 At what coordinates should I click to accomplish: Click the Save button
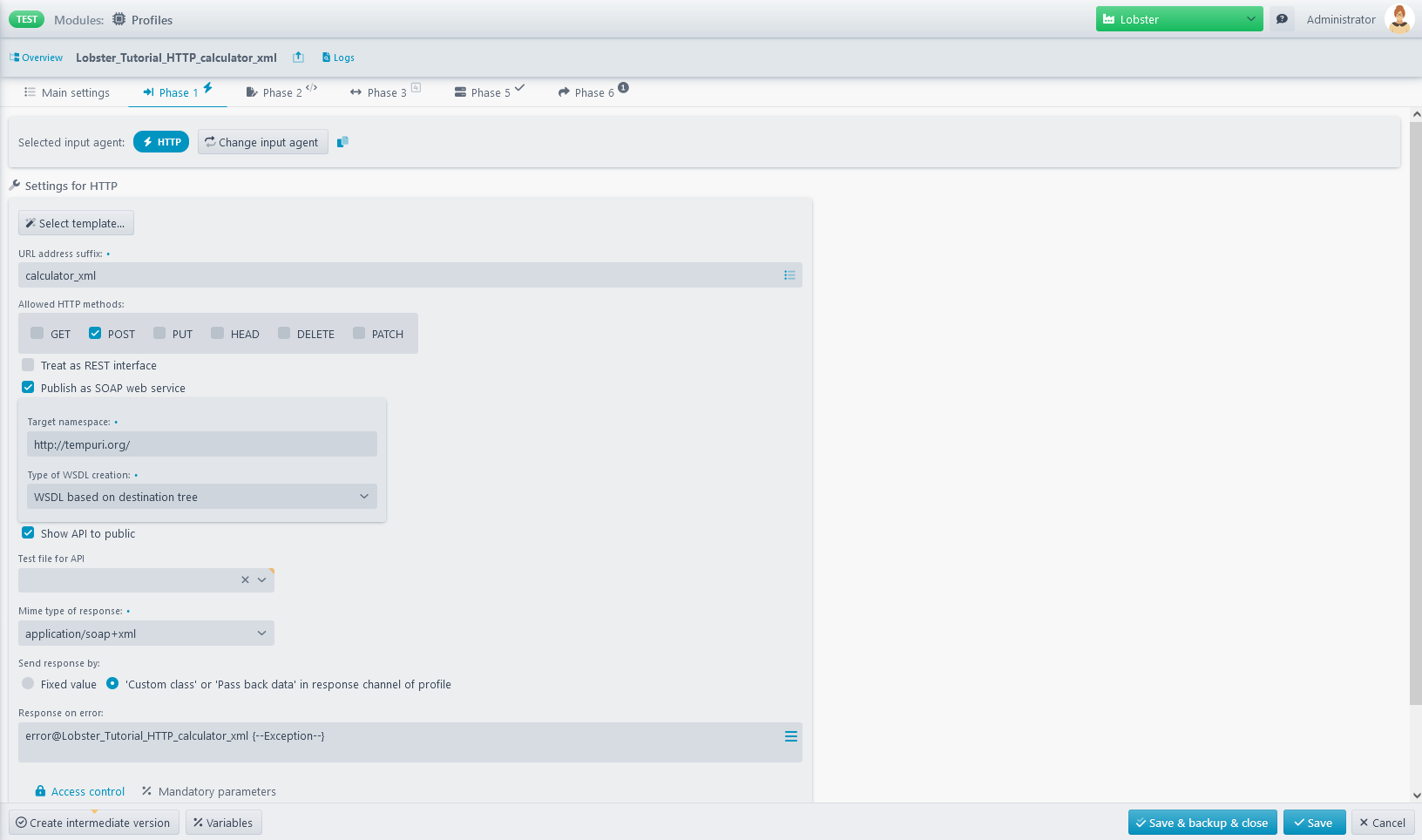coord(1314,823)
